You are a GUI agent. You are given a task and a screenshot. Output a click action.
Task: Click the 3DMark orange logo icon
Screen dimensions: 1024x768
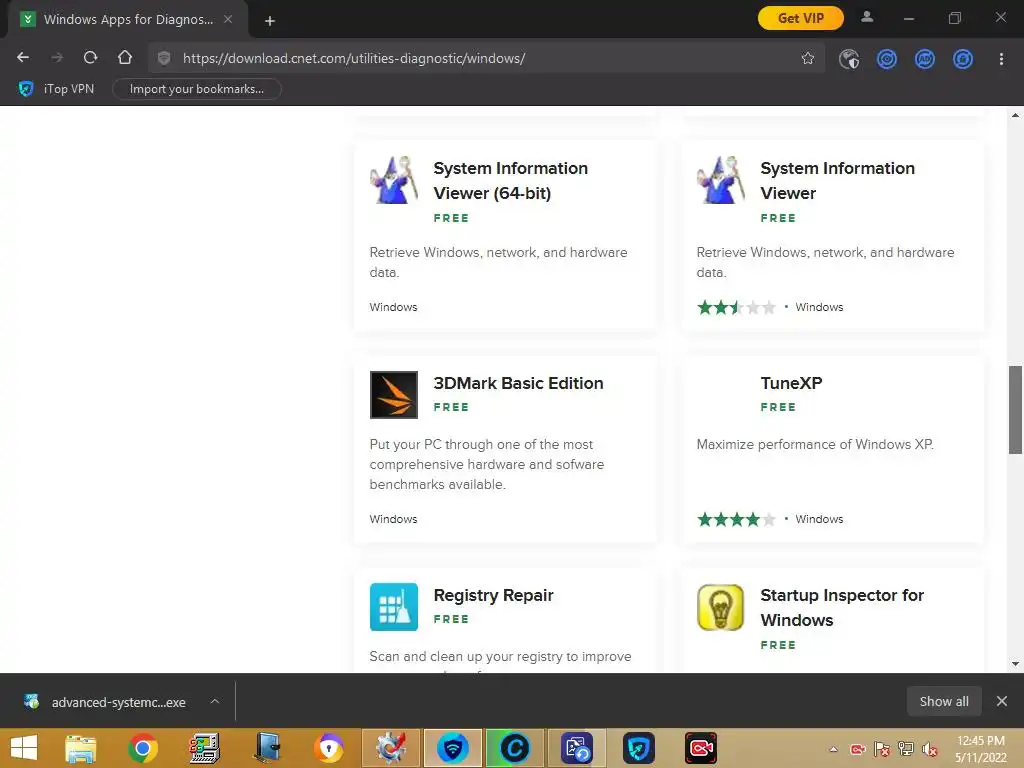(x=394, y=394)
